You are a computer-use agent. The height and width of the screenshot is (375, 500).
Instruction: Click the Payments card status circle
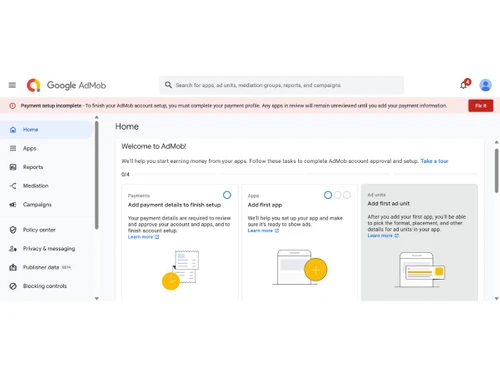click(227, 195)
